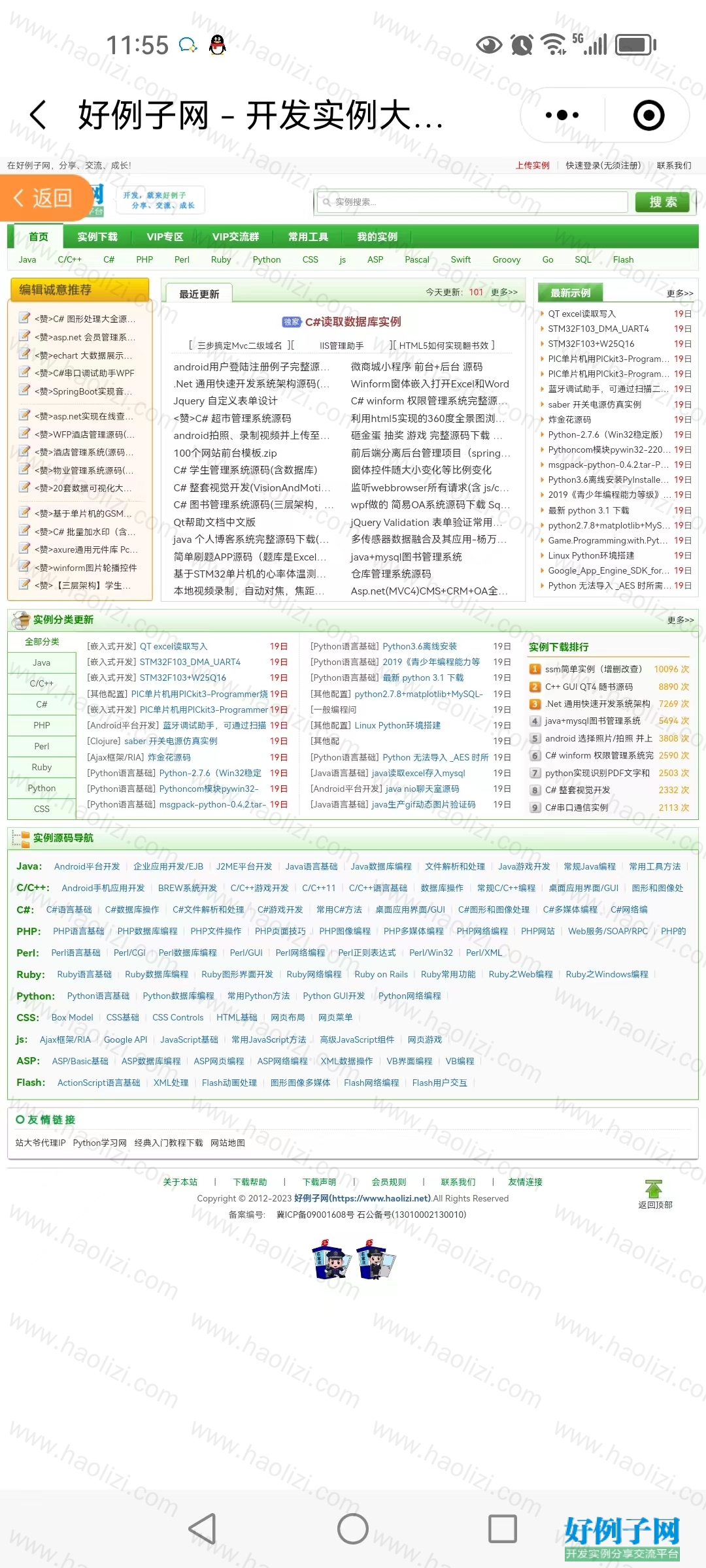This screenshot has height=1568, width=706.
Task: Click 网站地图 in friend links
Action: click(x=227, y=1143)
